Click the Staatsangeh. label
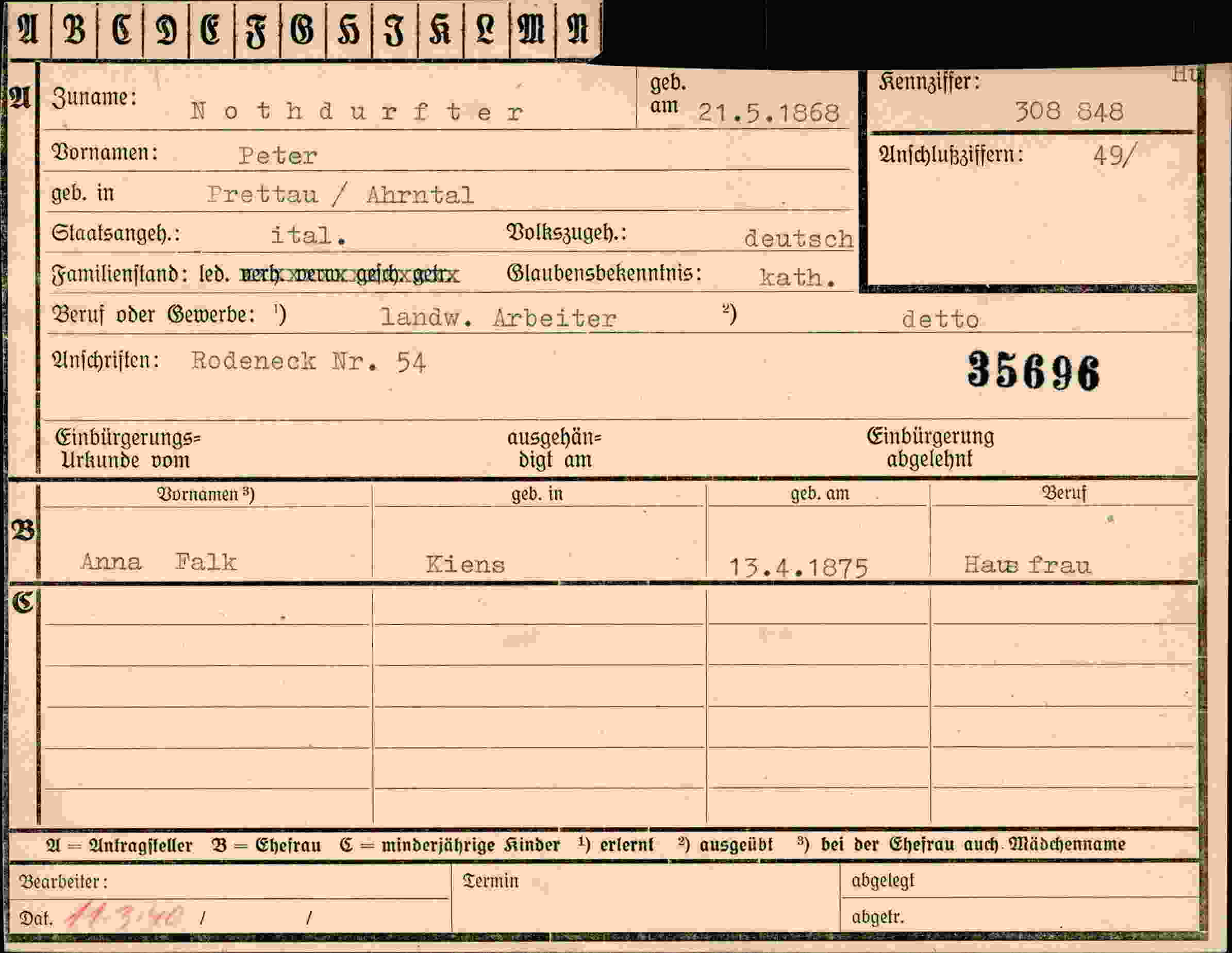The width and height of the screenshot is (1232, 953). tap(116, 234)
